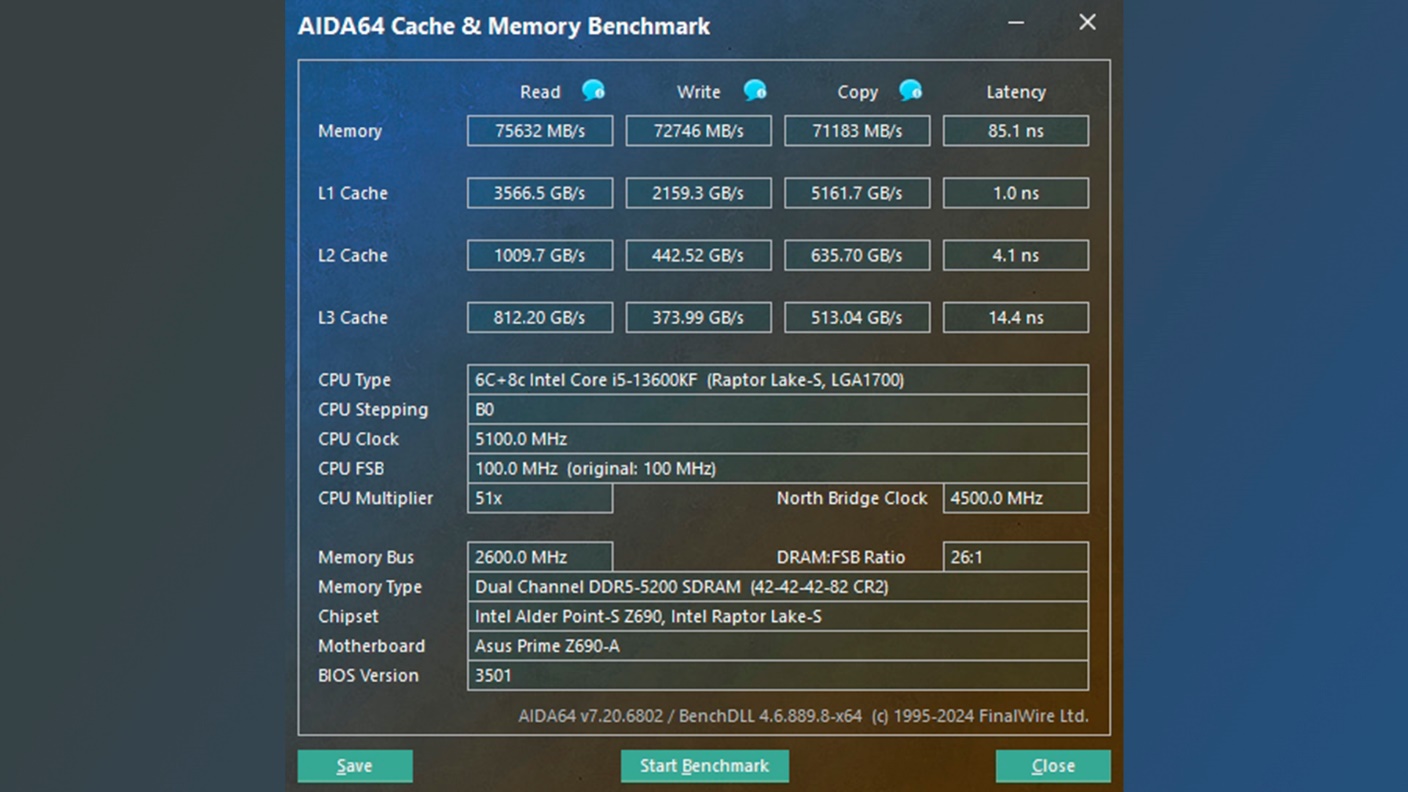This screenshot has width=1408, height=792.
Task: Close the window with the X icon
Action: 1087,22
